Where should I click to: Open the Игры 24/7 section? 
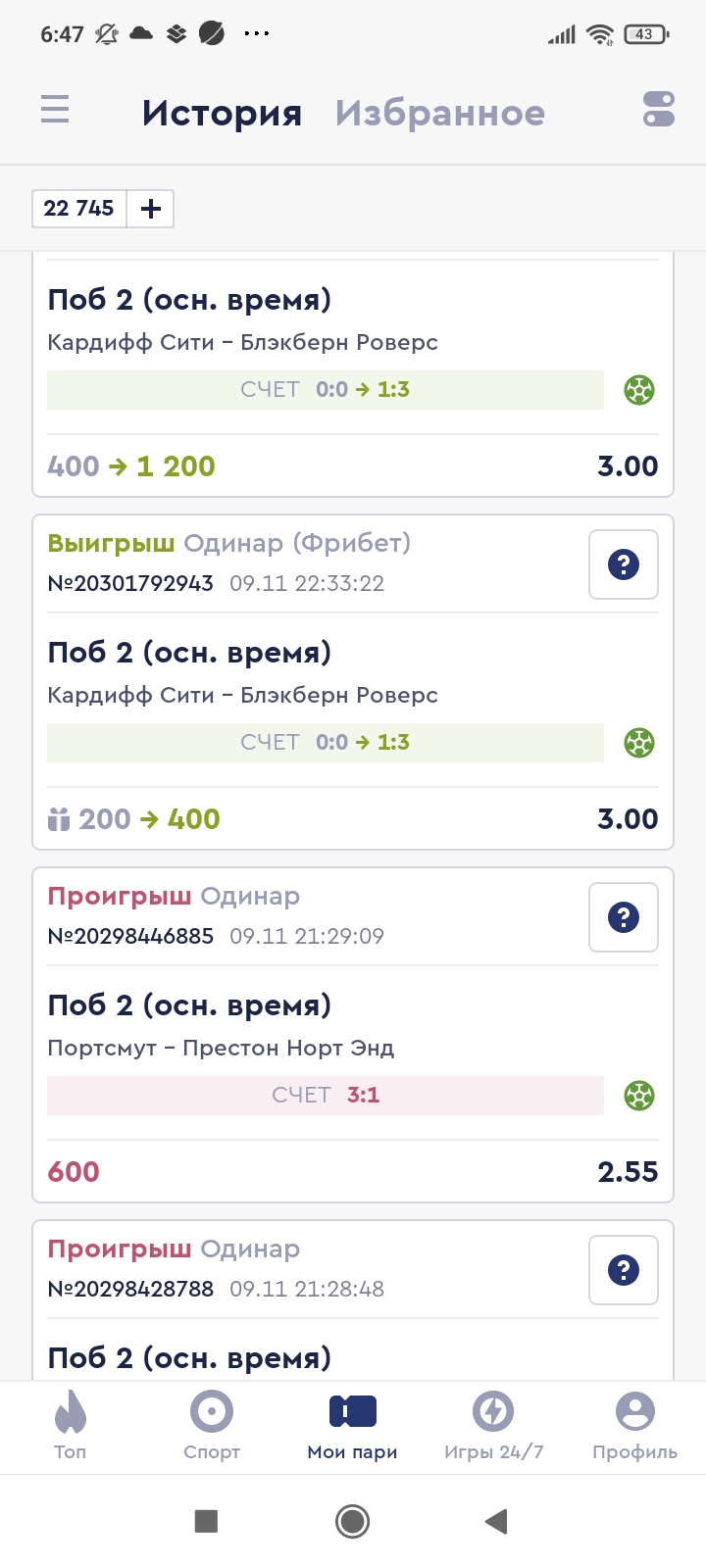pos(493,1425)
